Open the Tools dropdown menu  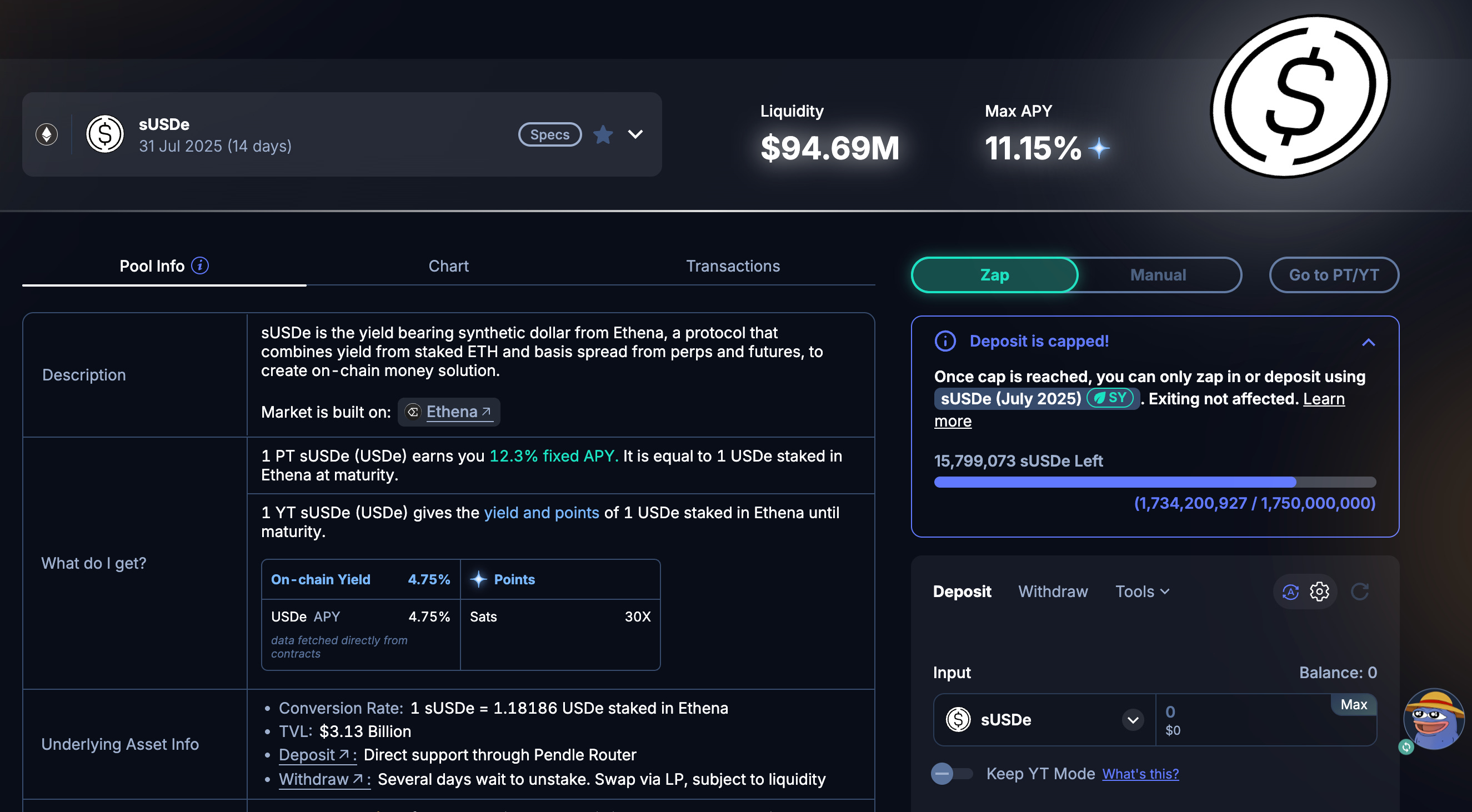coord(1141,592)
